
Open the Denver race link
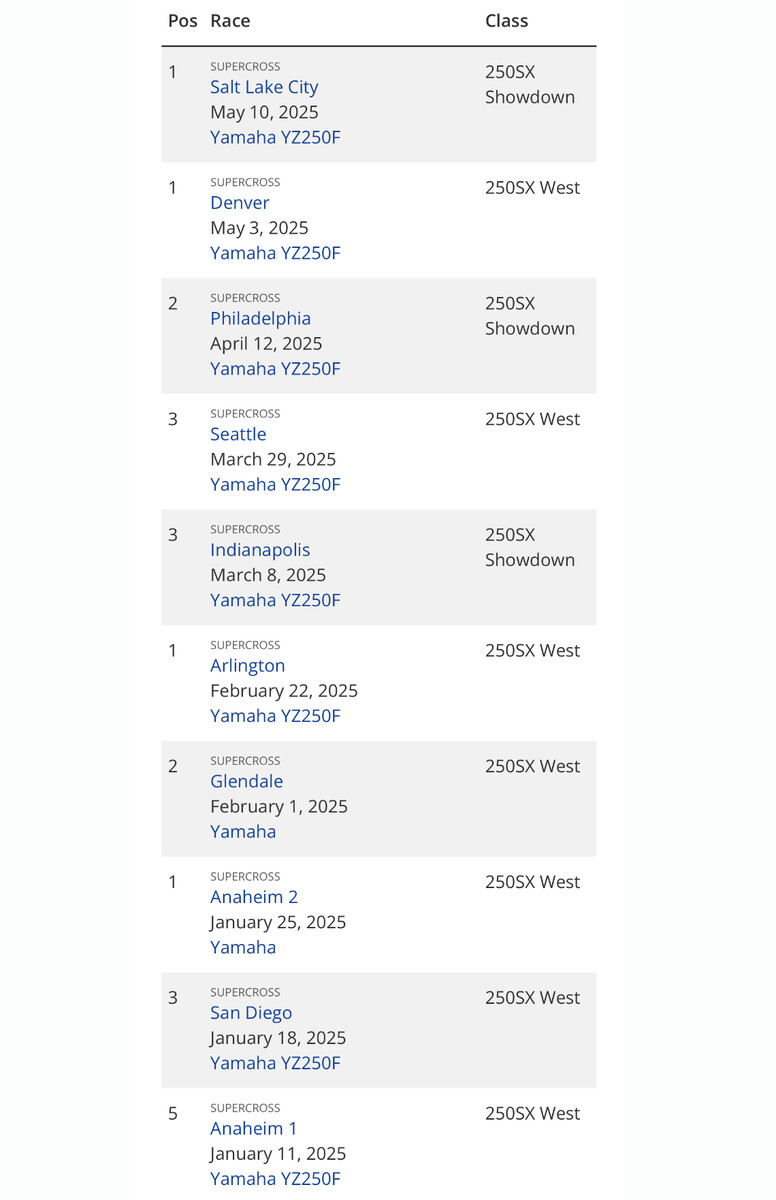coord(240,203)
